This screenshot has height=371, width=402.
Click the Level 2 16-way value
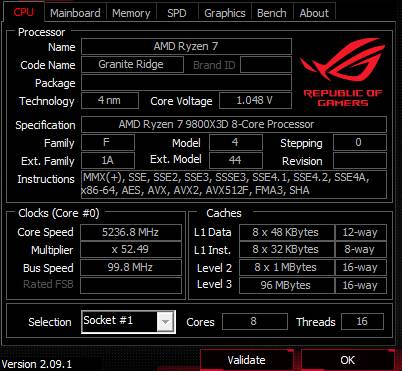point(361,268)
